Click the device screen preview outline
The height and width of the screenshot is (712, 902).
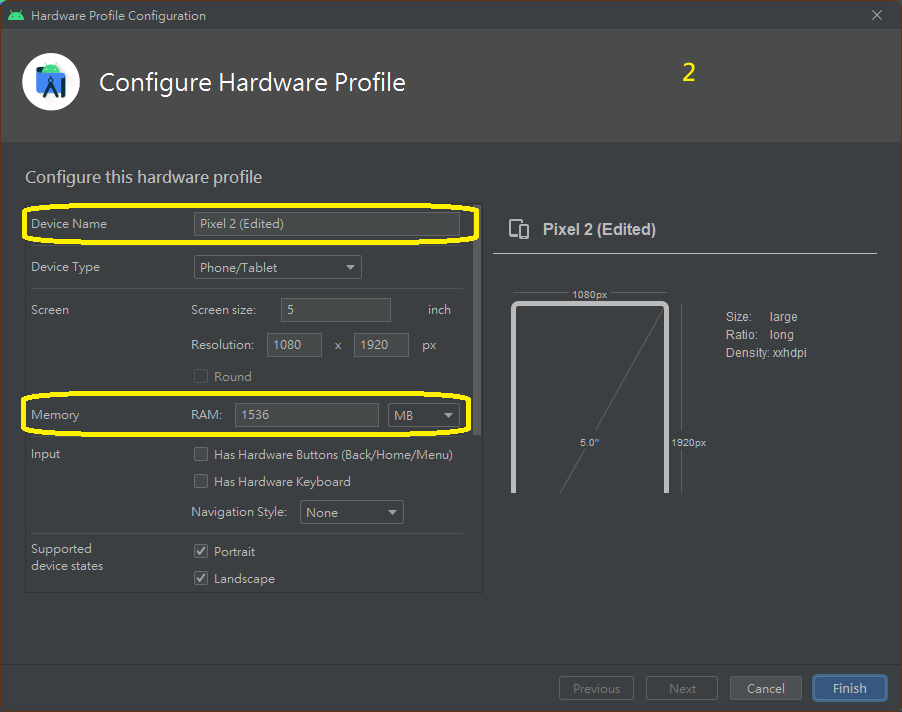[590, 397]
